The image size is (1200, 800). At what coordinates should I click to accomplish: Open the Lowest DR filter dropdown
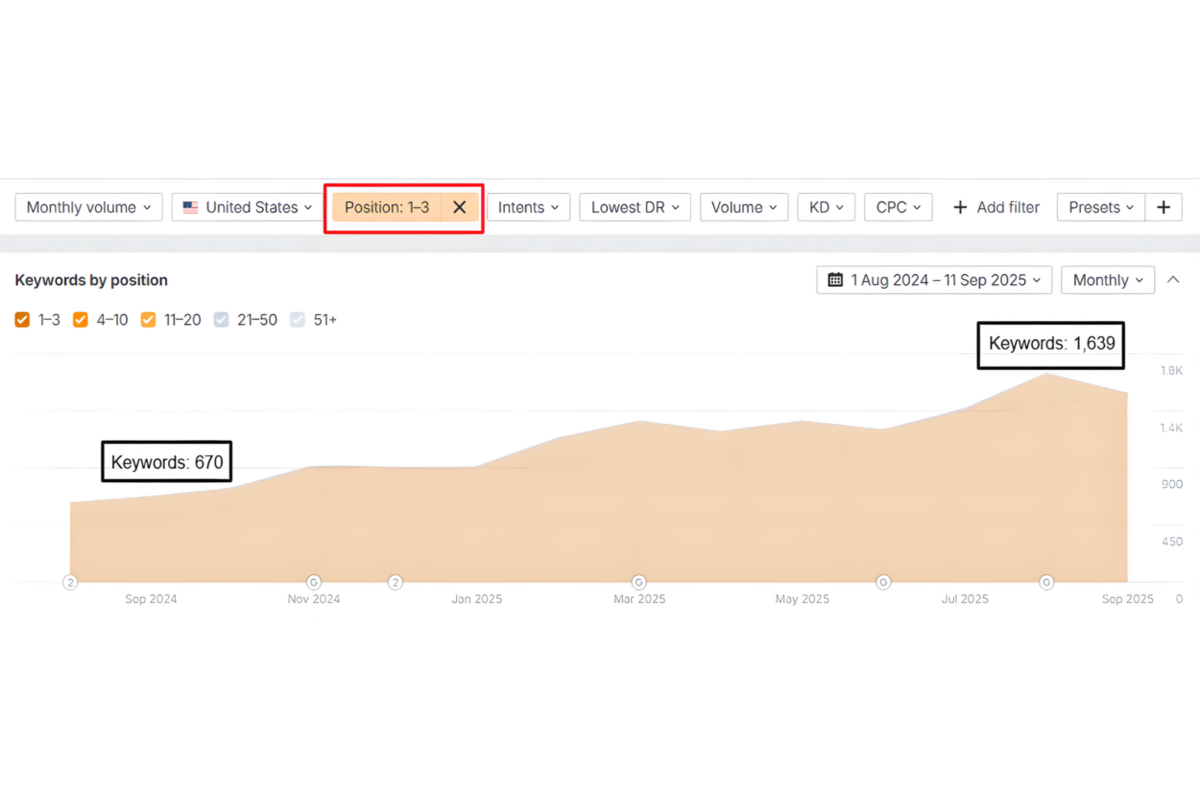pos(634,207)
